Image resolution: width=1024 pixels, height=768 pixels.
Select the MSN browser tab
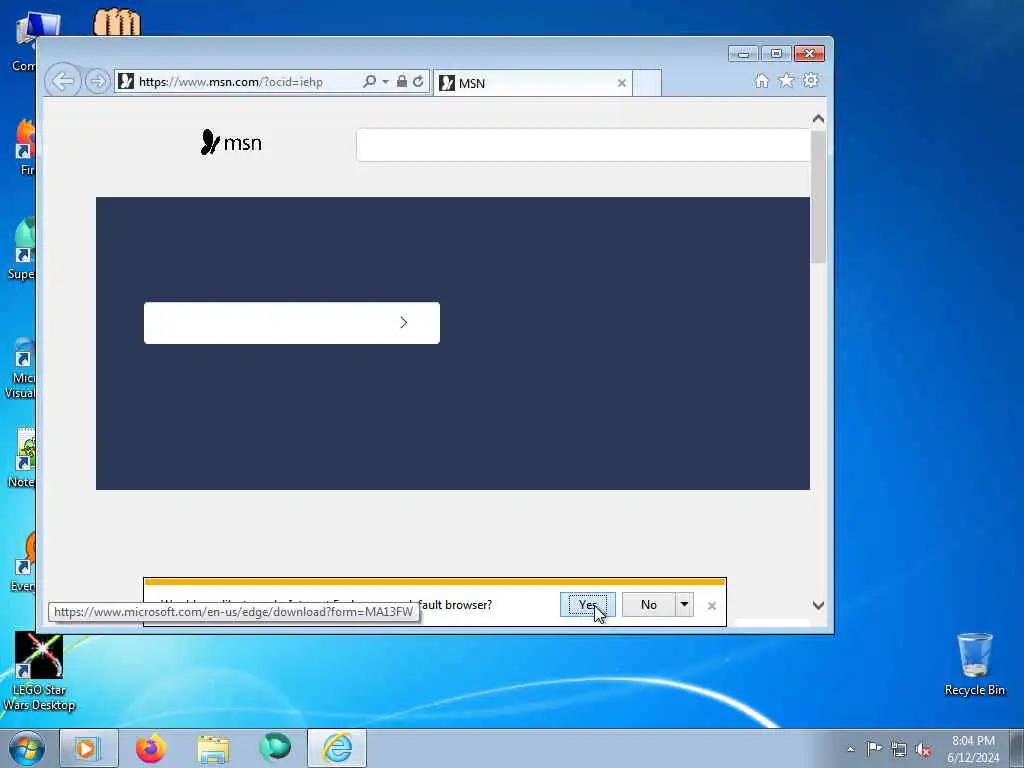(532, 83)
